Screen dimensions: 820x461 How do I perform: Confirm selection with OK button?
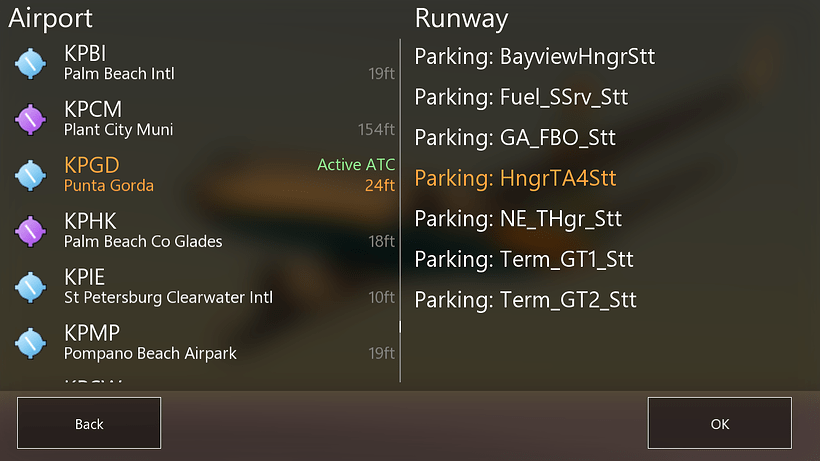pyautogui.click(x=719, y=423)
